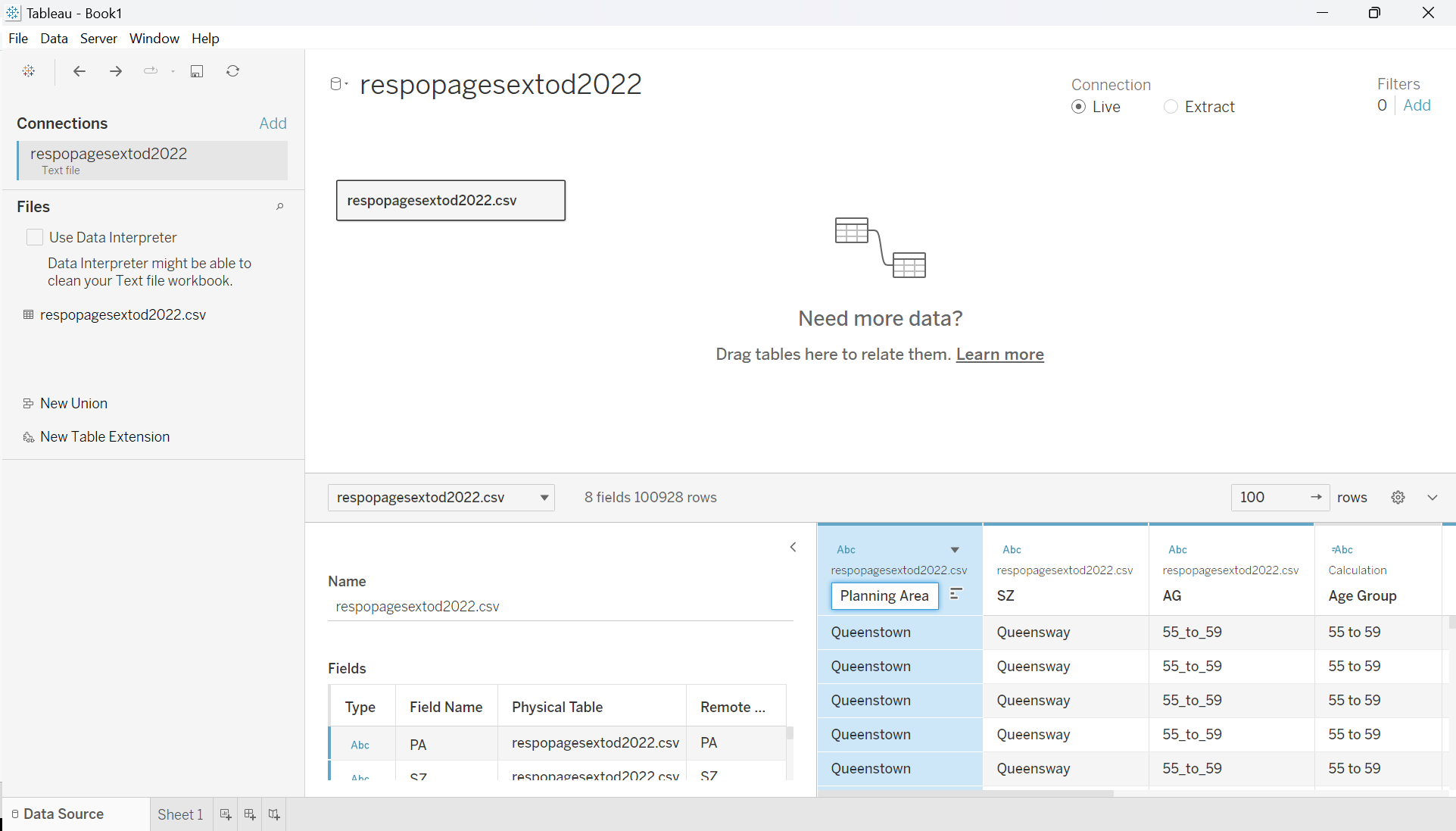Collapse the table details pane chevron
Screen dimensions: 1456x831
(793, 547)
